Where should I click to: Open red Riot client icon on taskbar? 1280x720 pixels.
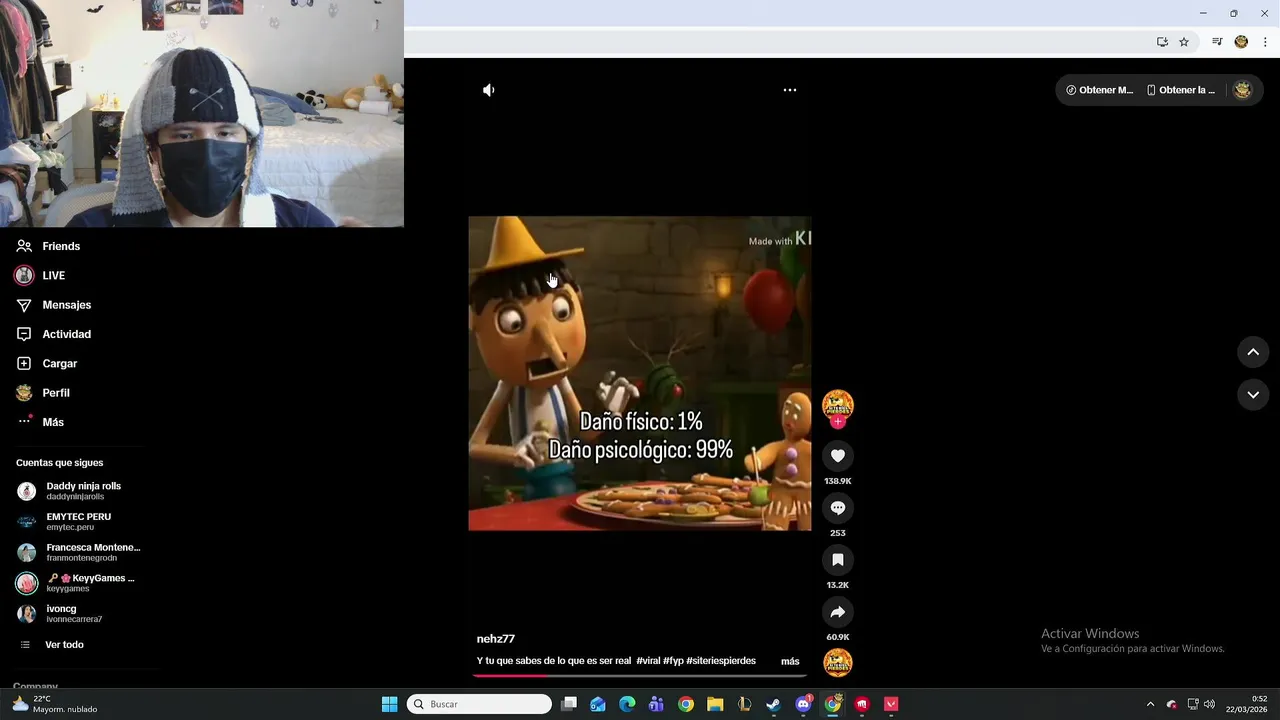(x=862, y=704)
